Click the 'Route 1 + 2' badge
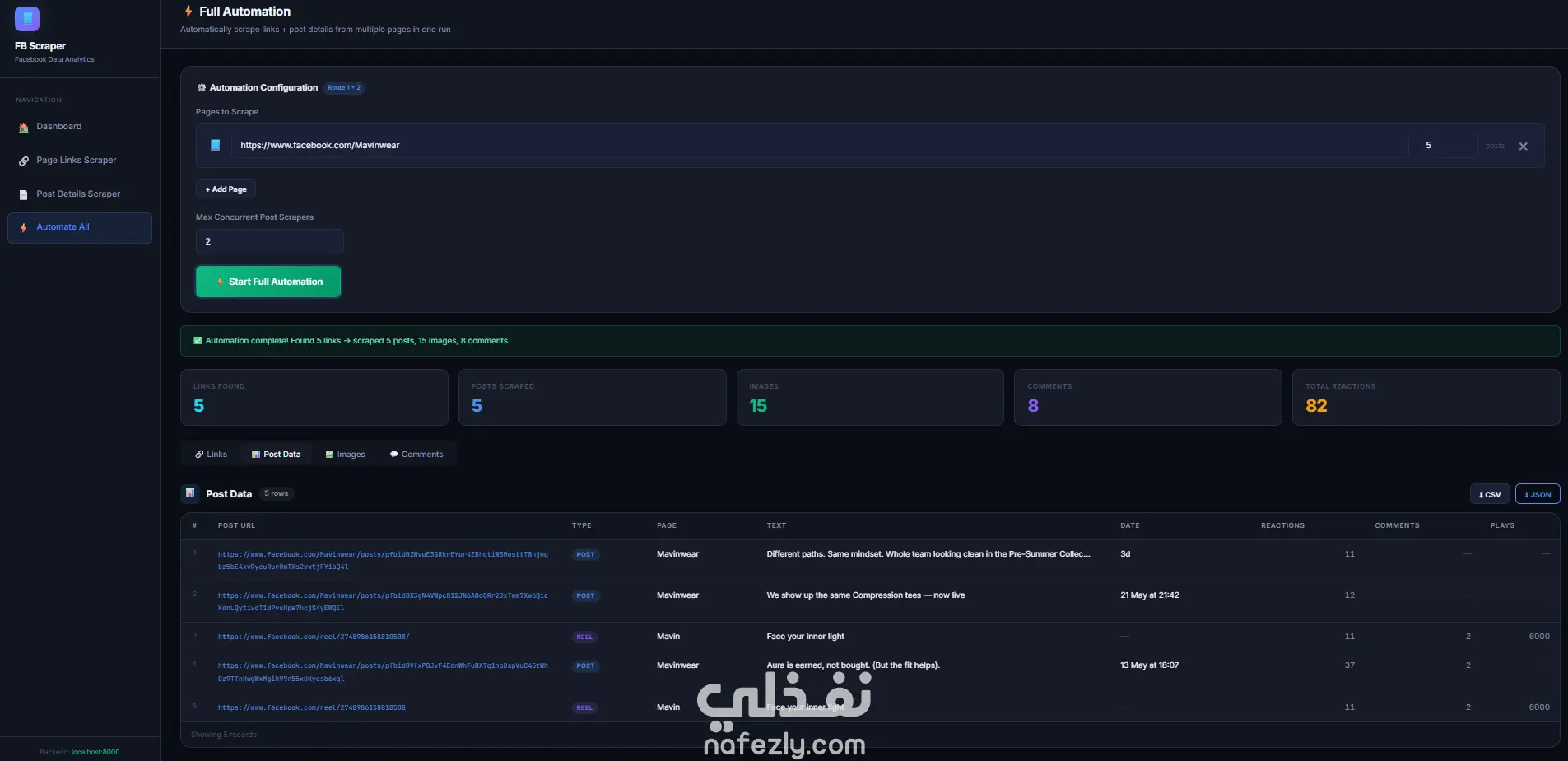Image resolution: width=1568 pixels, height=761 pixels. click(344, 88)
